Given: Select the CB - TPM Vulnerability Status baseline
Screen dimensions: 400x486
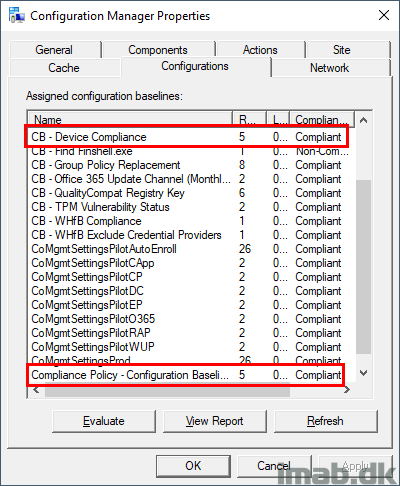Looking at the screenshot, I should pyautogui.click(x=187, y=207).
